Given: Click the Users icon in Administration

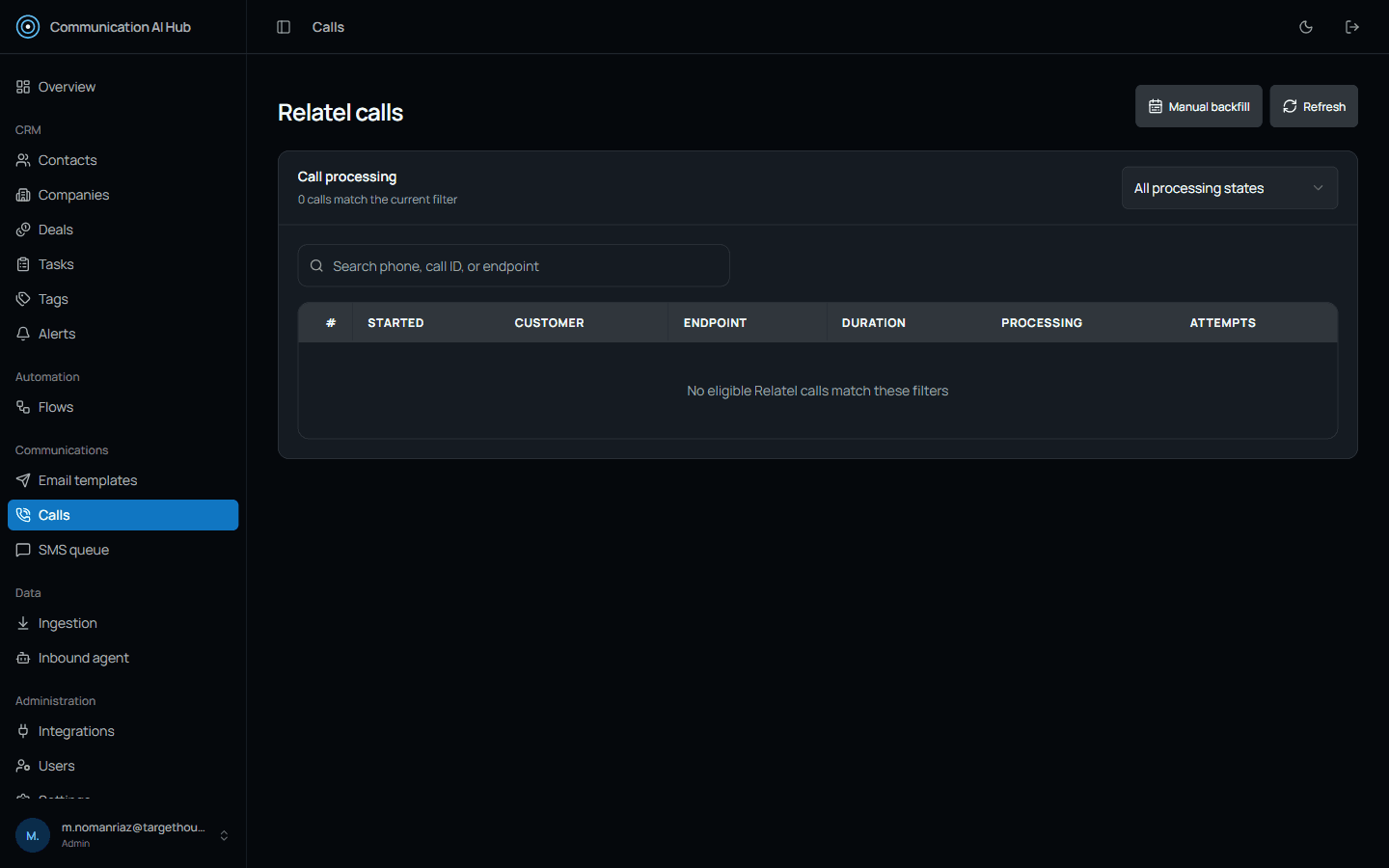Looking at the screenshot, I should 23,766.
